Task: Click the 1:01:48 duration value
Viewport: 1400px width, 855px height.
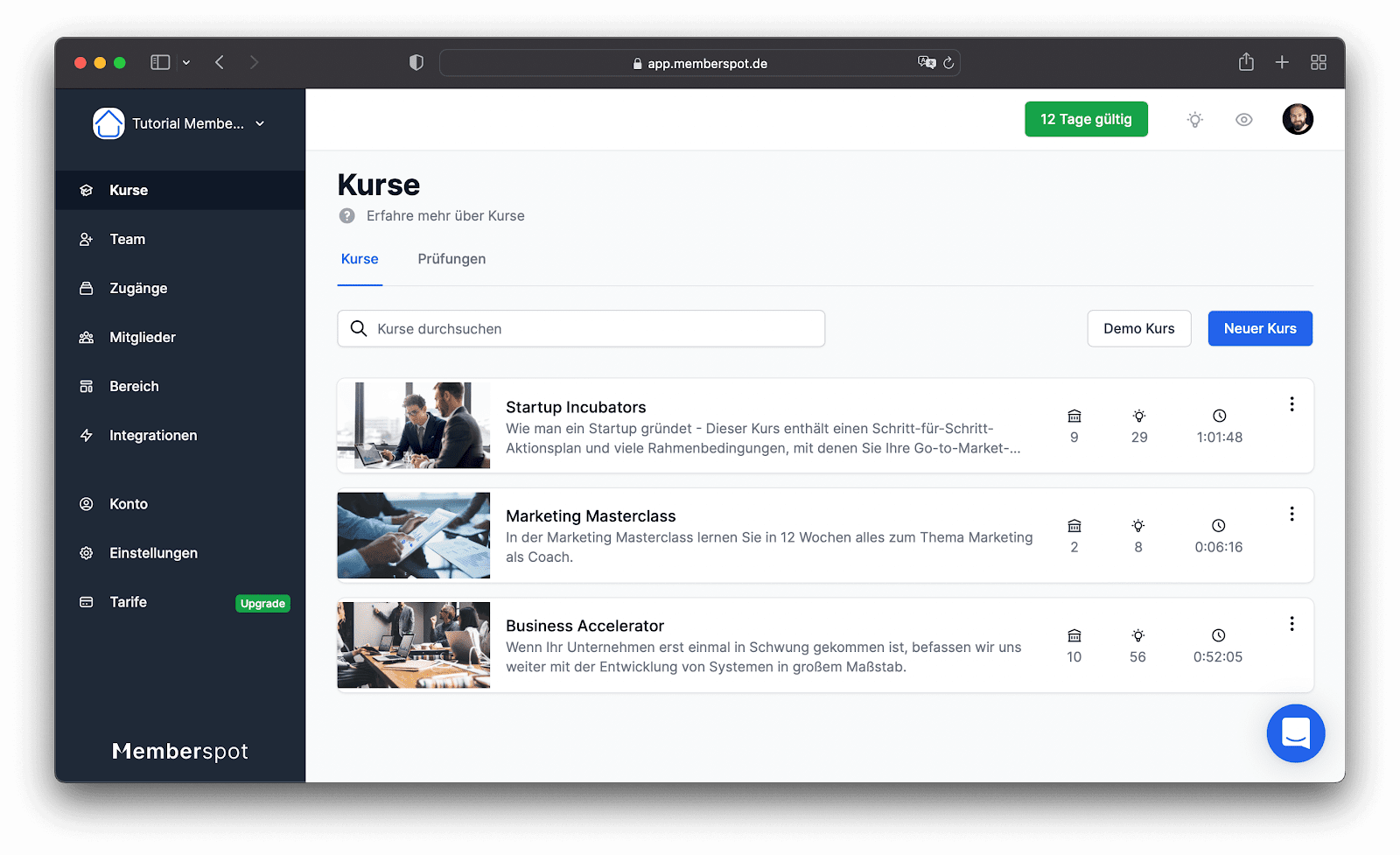Action: [1220, 438]
